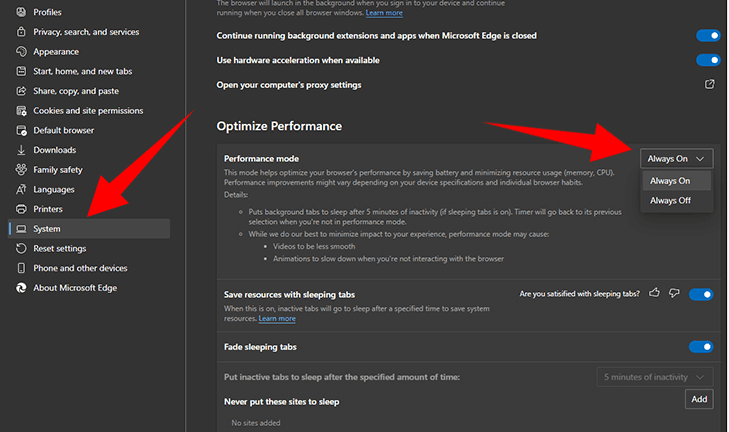This screenshot has width=729, height=432.
Task: Click the No sites added text
Action: [256, 423]
